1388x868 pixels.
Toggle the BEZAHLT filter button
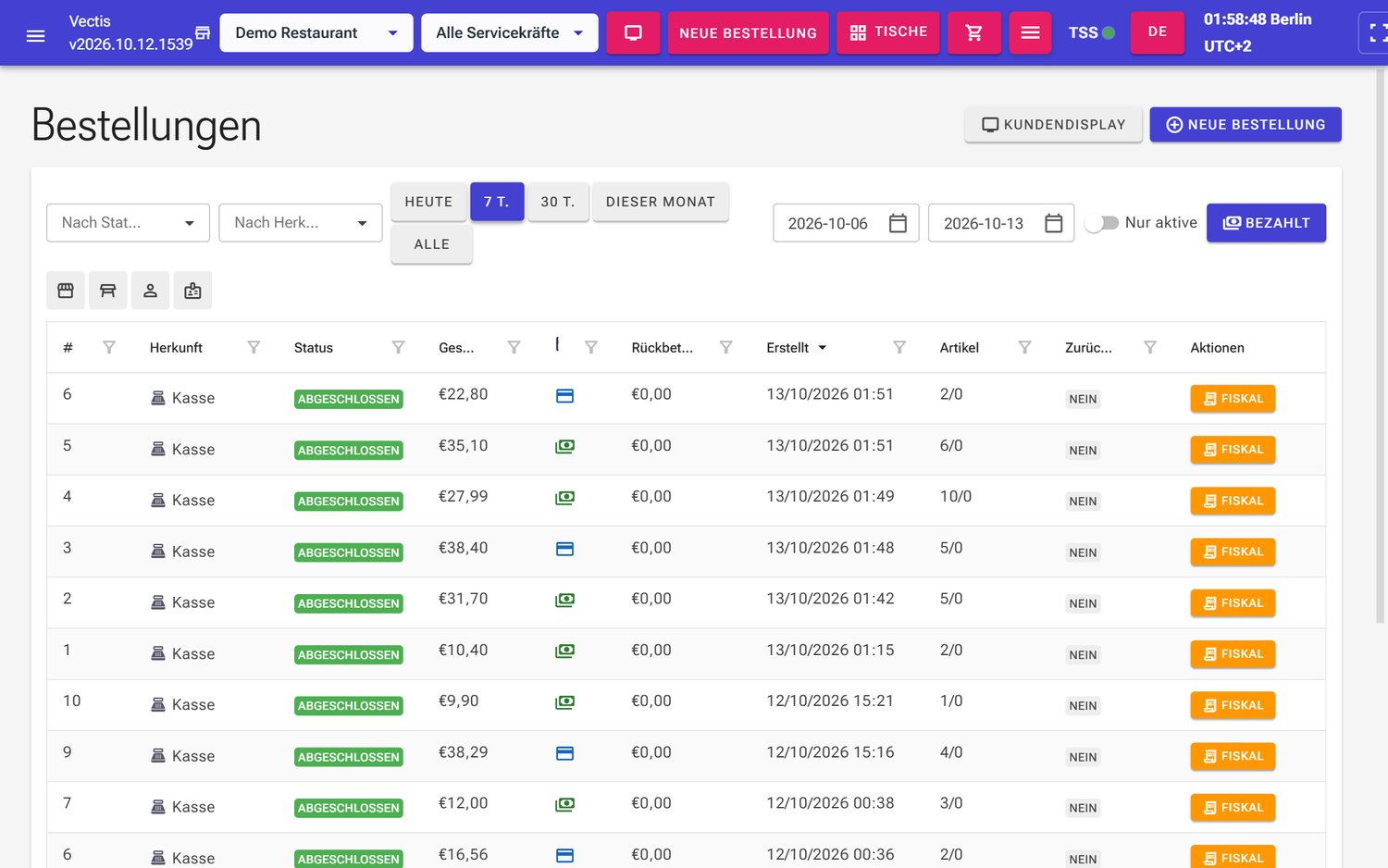click(x=1266, y=223)
